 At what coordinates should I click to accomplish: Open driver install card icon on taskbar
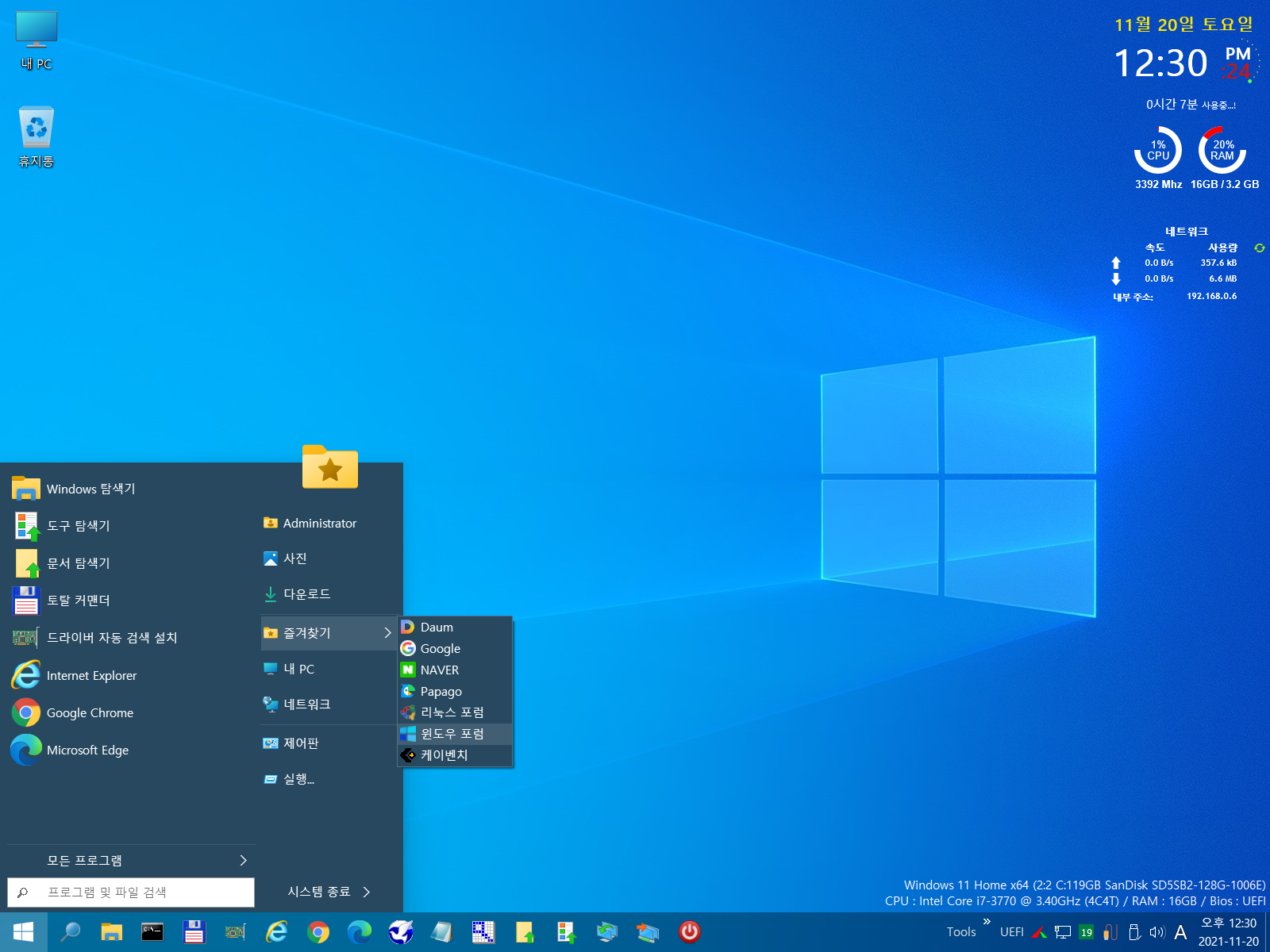(235, 932)
